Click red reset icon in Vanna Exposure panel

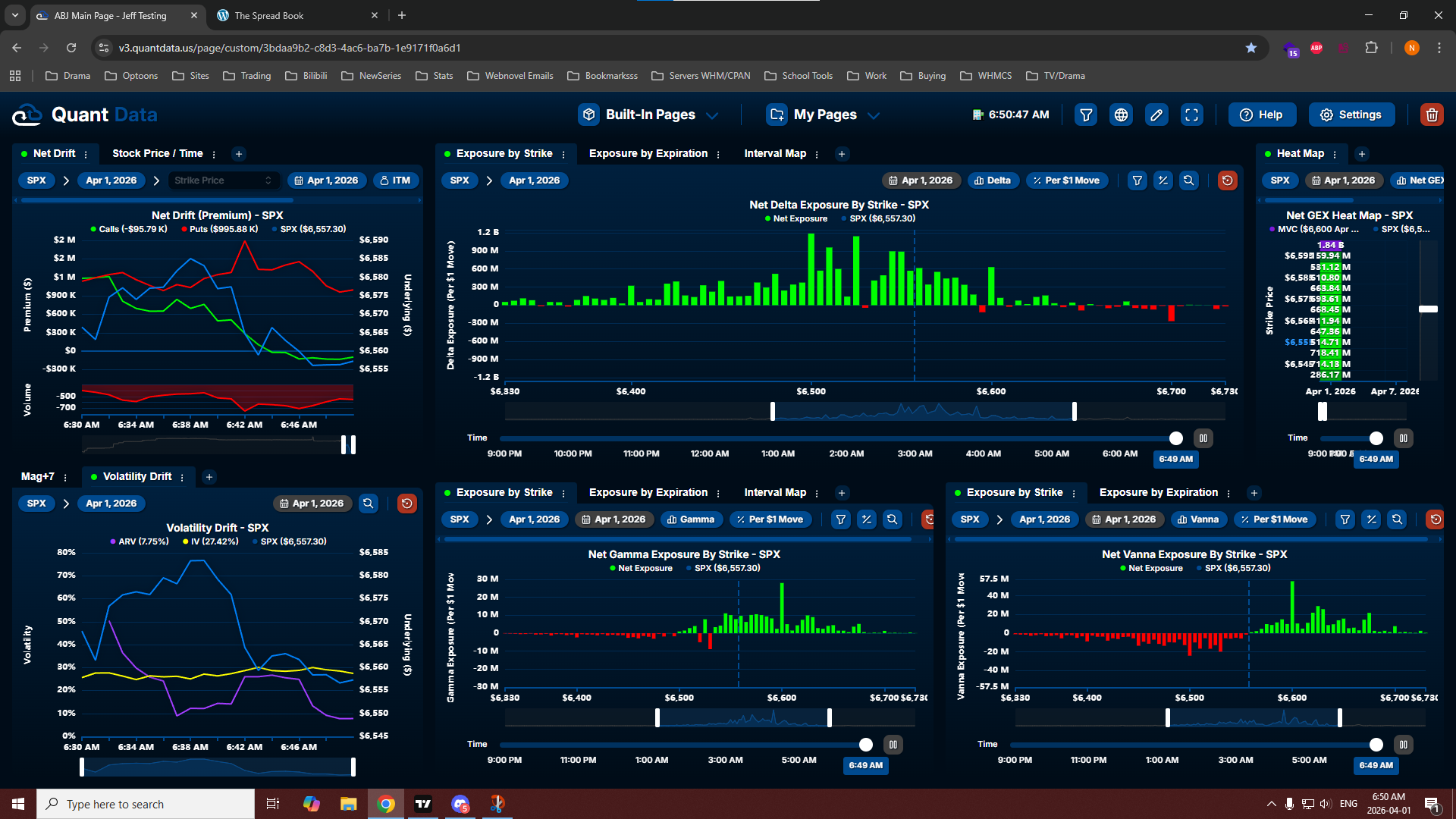tap(1435, 519)
